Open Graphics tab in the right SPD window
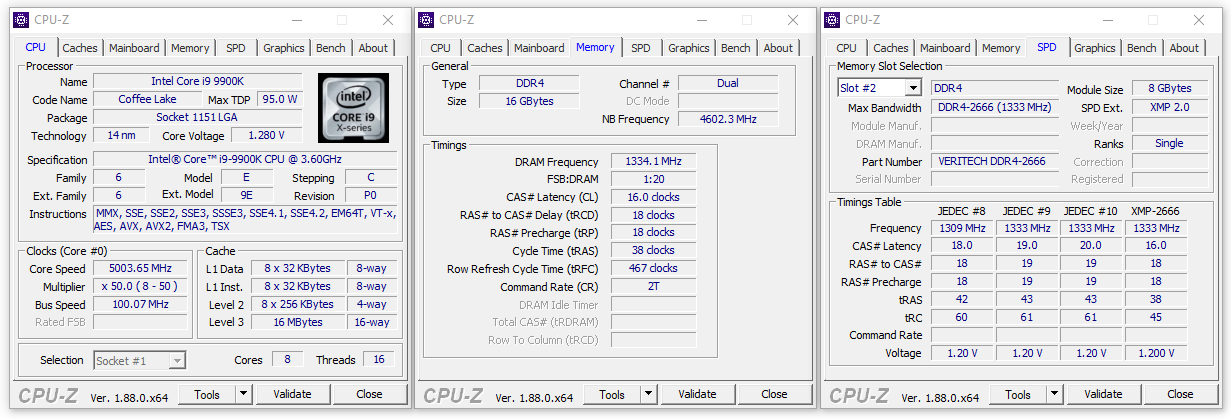The height and width of the screenshot is (419, 1231). 1095,48
